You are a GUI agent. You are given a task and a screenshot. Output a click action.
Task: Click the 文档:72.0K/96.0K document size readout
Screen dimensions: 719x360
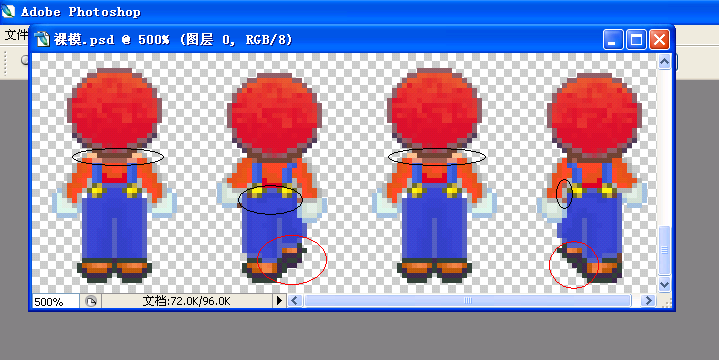[x=187, y=301]
